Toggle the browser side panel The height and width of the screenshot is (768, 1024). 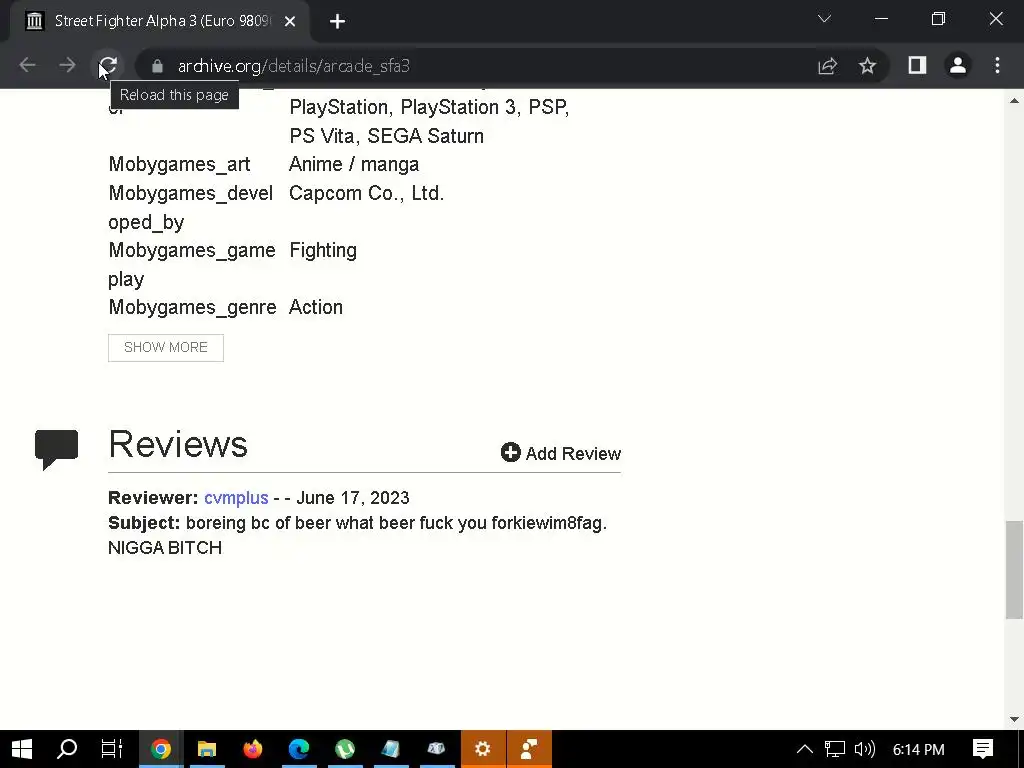pos(917,65)
